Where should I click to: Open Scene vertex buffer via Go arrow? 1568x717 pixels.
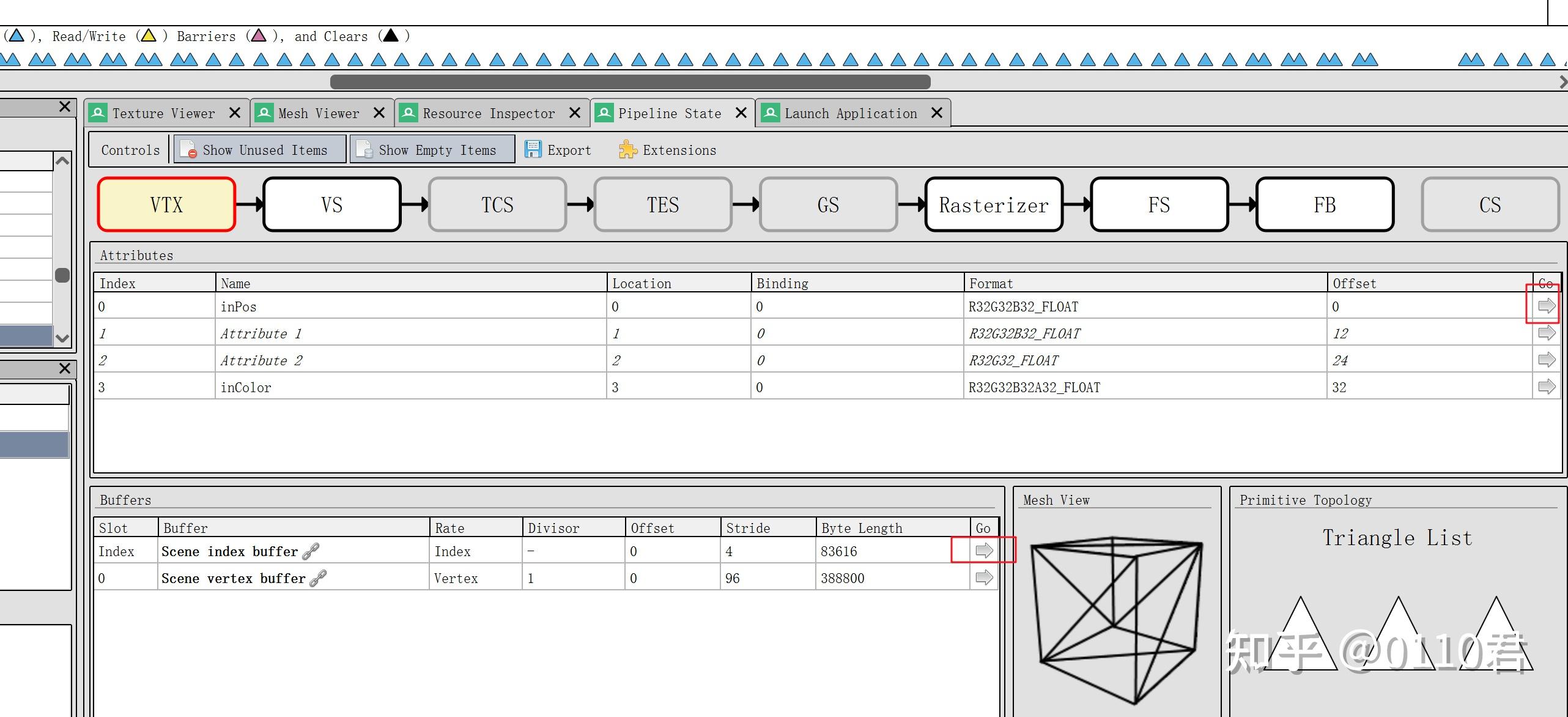pos(983,578)
